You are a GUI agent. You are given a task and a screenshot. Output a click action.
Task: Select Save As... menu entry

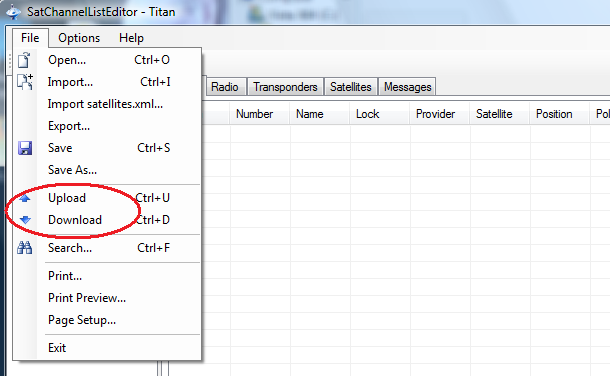coord(107,170)
